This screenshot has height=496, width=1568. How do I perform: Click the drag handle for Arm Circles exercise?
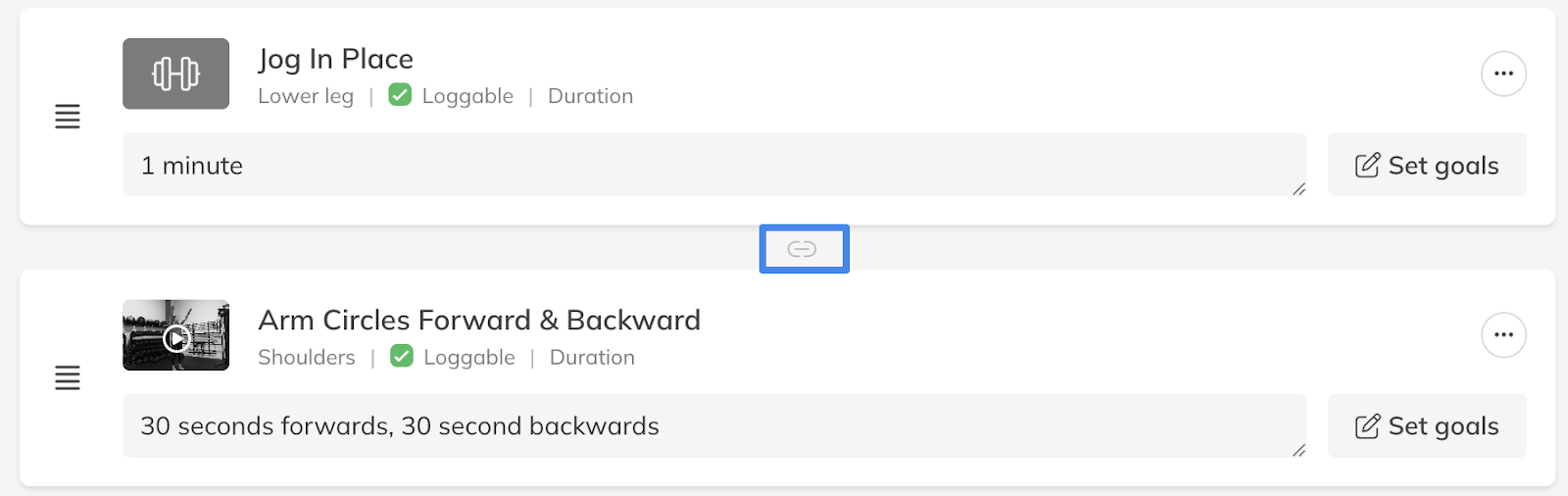coord(68,377)
